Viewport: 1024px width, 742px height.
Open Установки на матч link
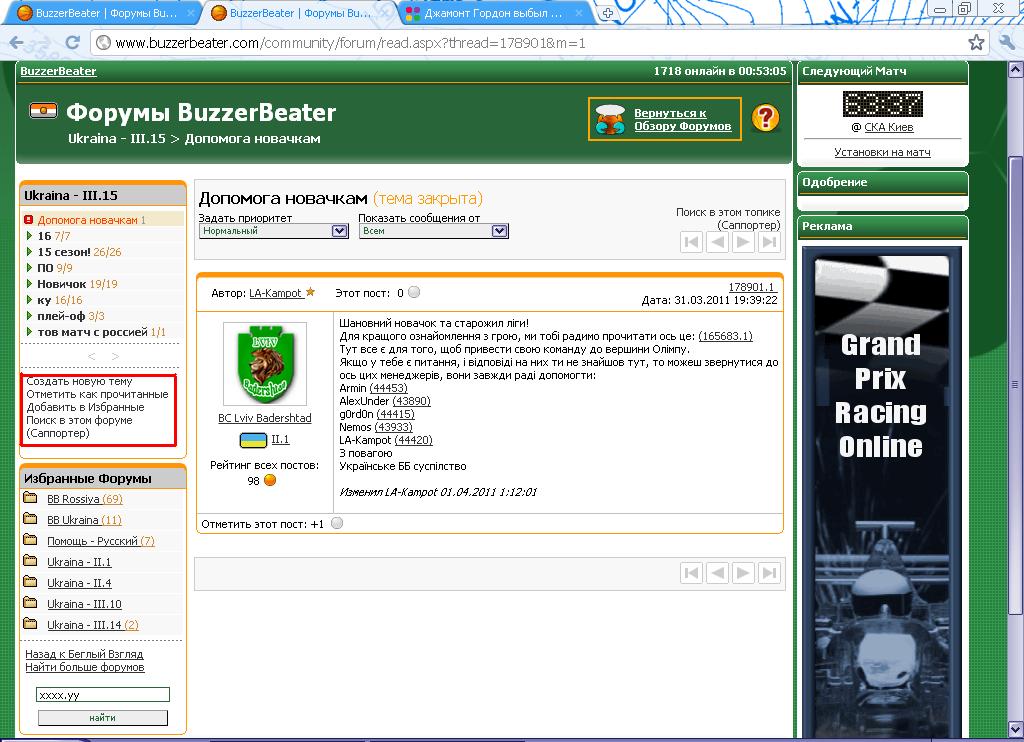point(882,152)
